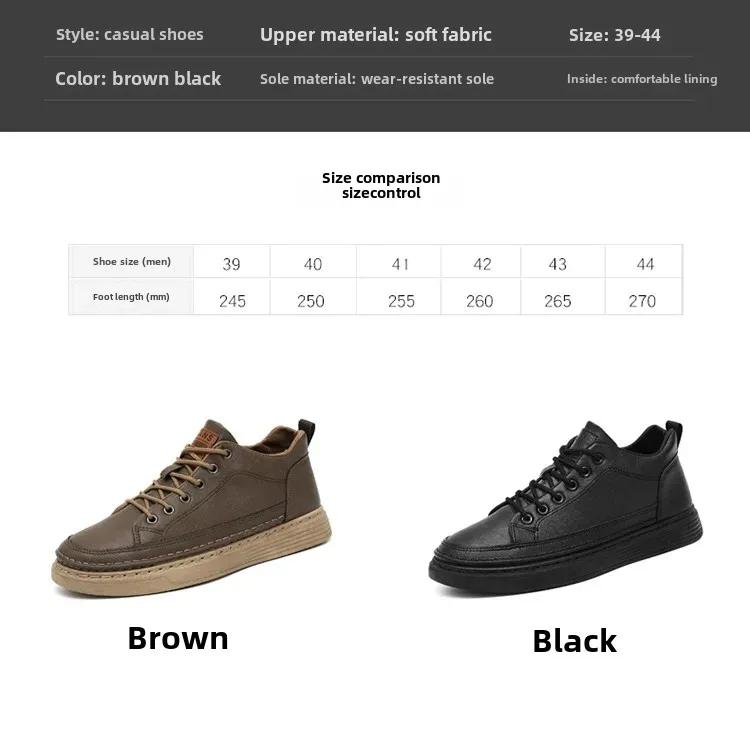
Task: Click the Foot length (mm) row header
Action: (132, 297)
